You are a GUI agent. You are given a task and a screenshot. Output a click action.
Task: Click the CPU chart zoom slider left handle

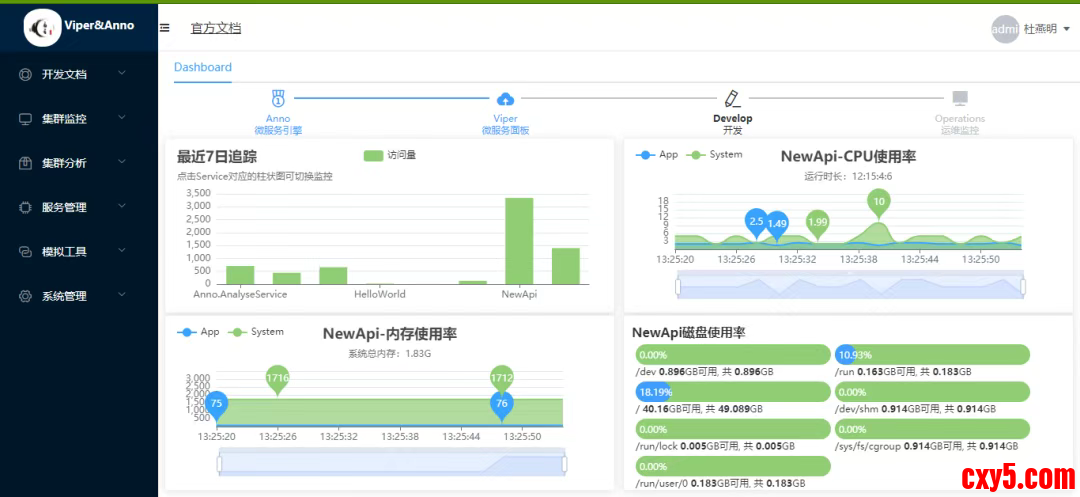point(678,286)
